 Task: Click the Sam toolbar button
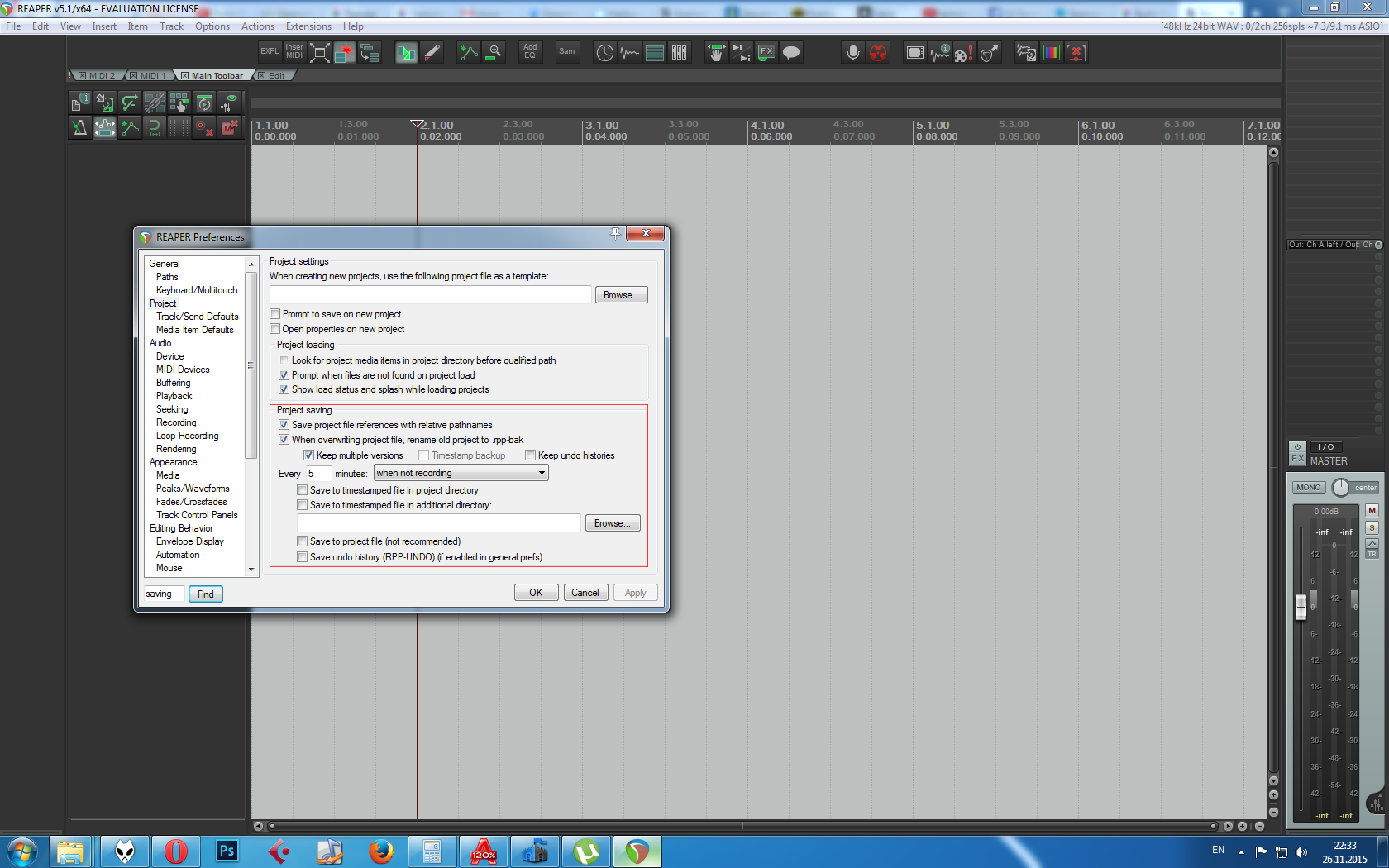tap(567, 52)
